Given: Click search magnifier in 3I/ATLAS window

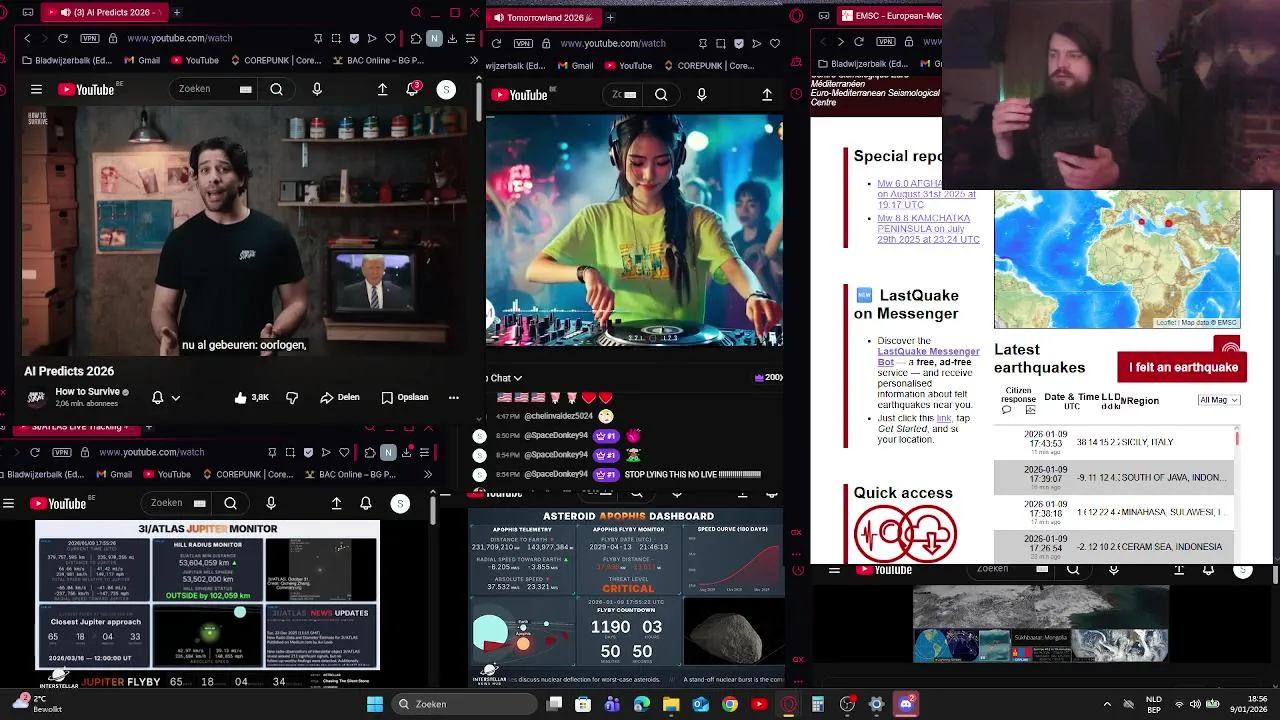Looking at the screenshot, I should coord(230,503).
